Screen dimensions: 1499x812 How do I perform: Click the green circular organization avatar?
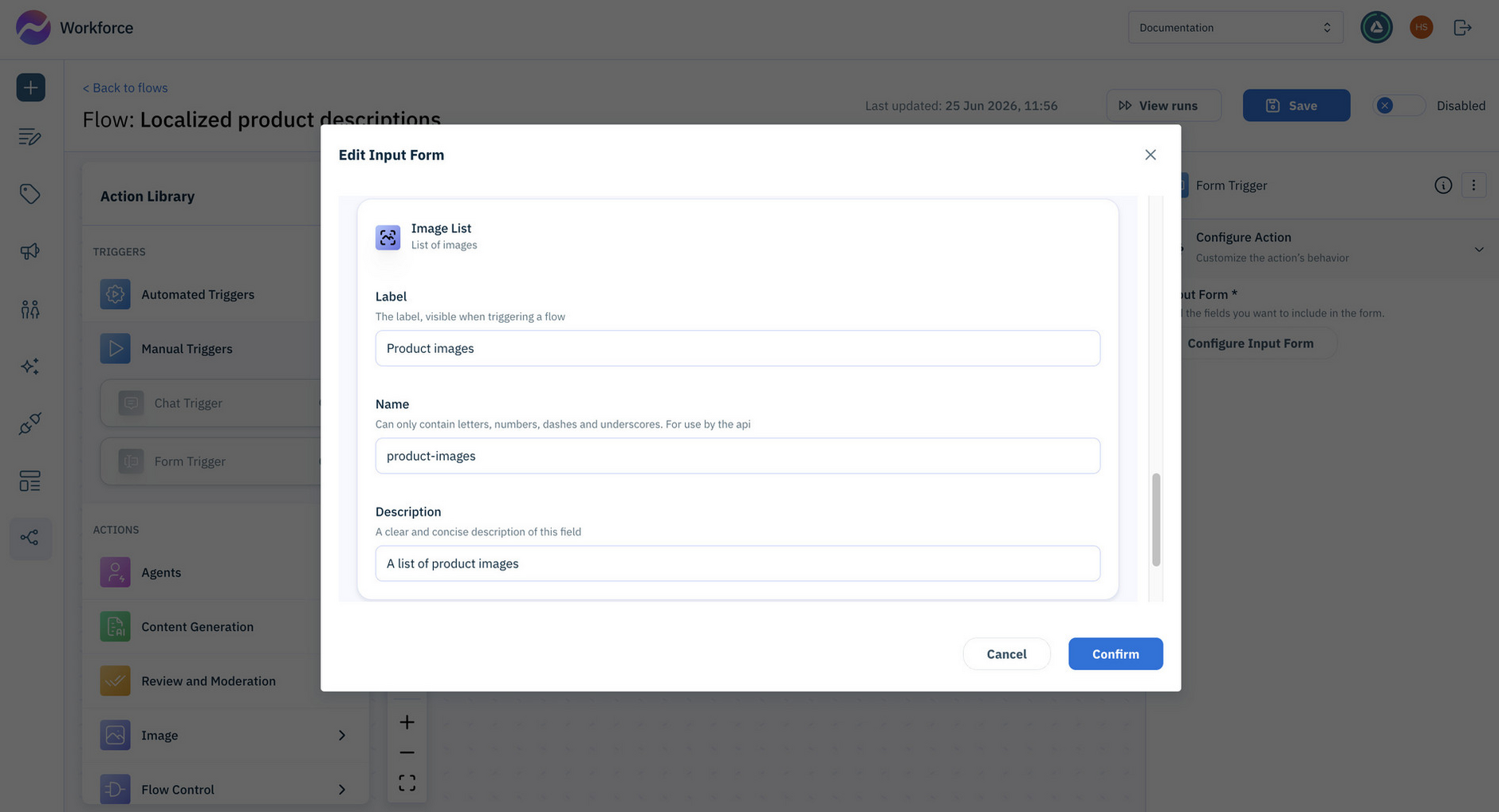[1376, 27]
